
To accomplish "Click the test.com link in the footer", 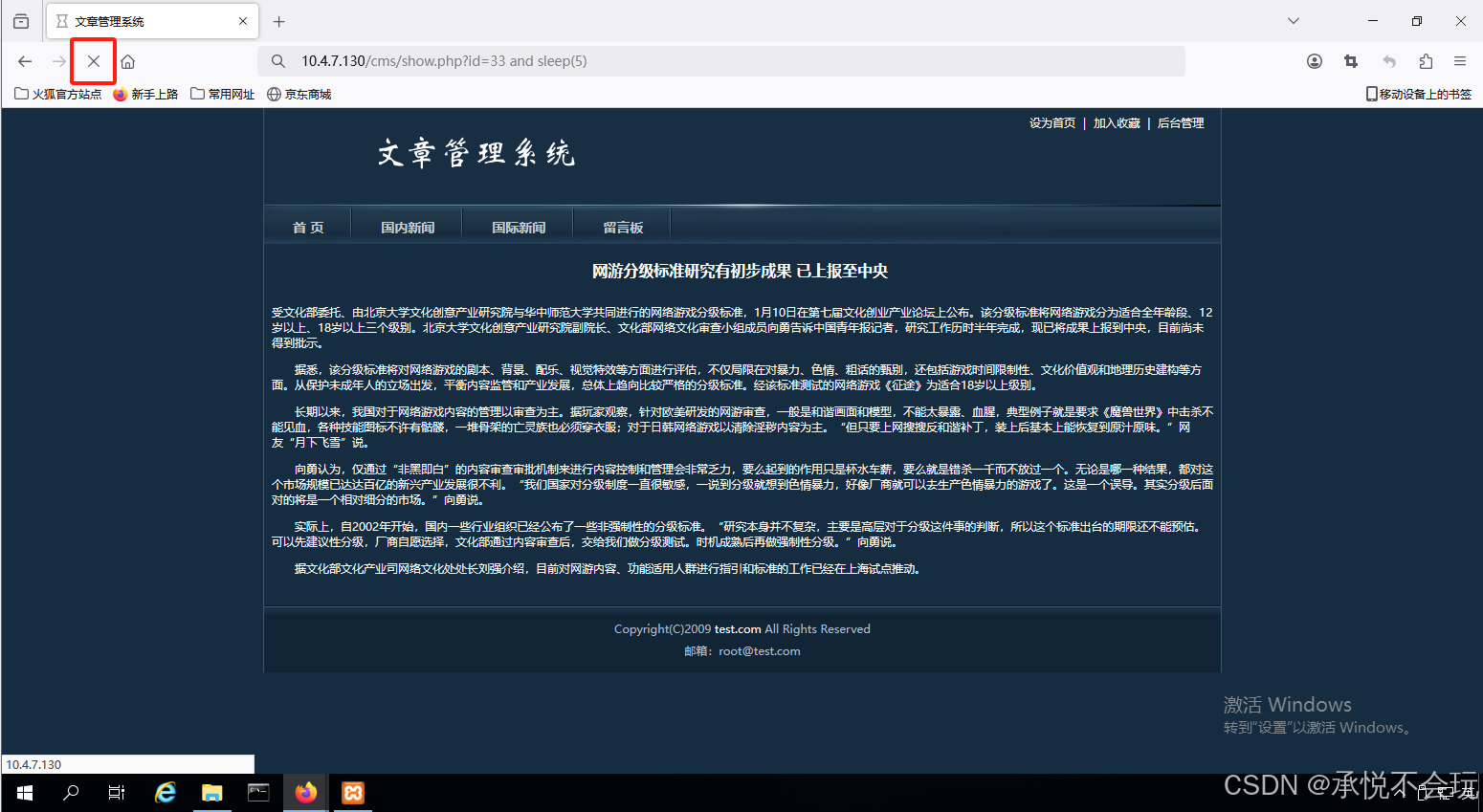I will click(x=738, y=629).
